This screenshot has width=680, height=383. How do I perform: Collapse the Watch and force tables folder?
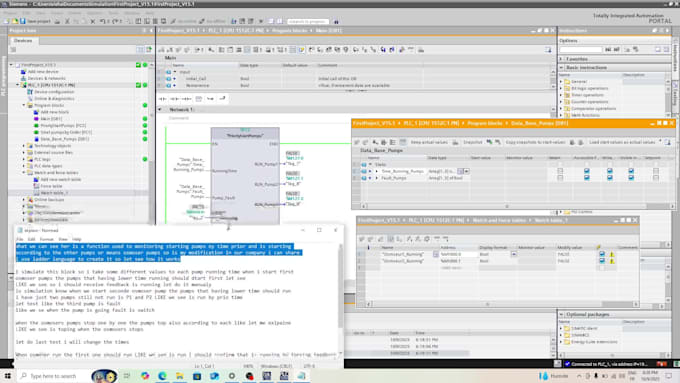click(x=24, y=173)
